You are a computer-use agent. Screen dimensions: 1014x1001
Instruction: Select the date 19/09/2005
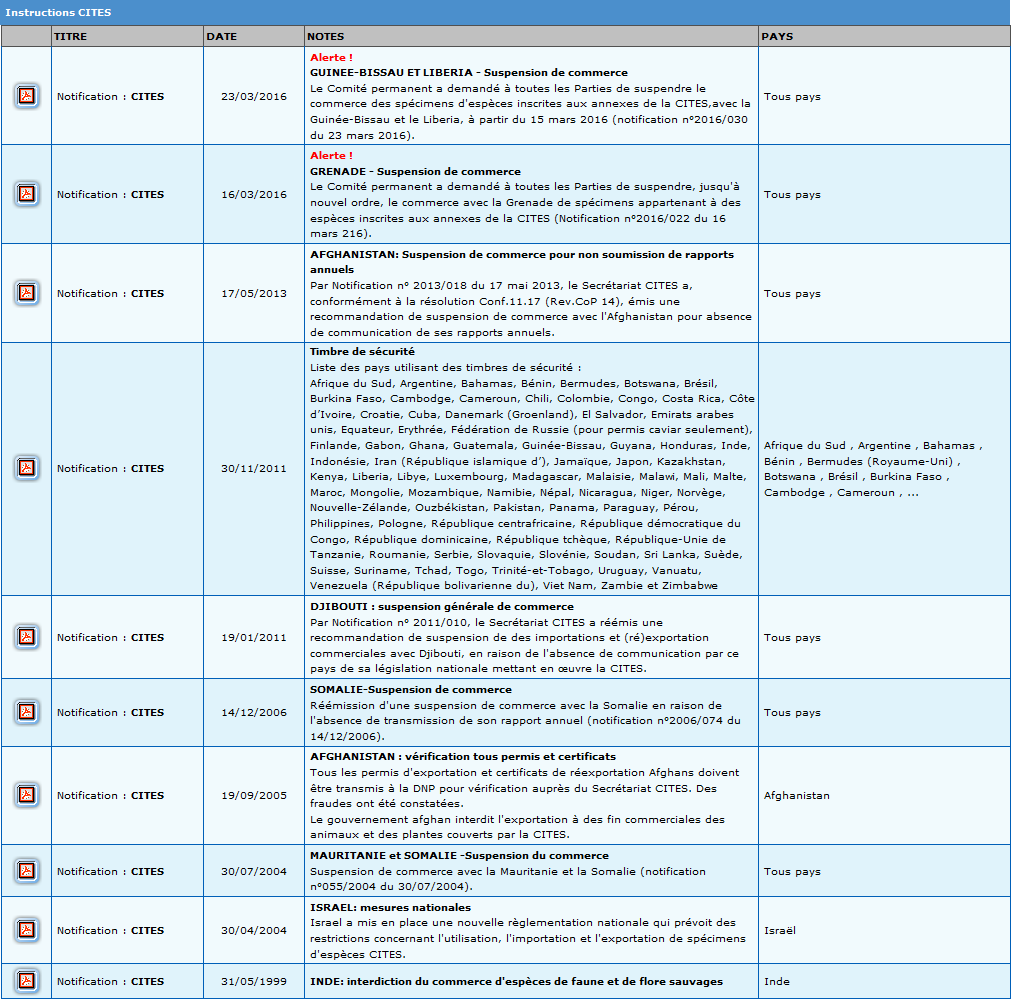click(254, 795)
